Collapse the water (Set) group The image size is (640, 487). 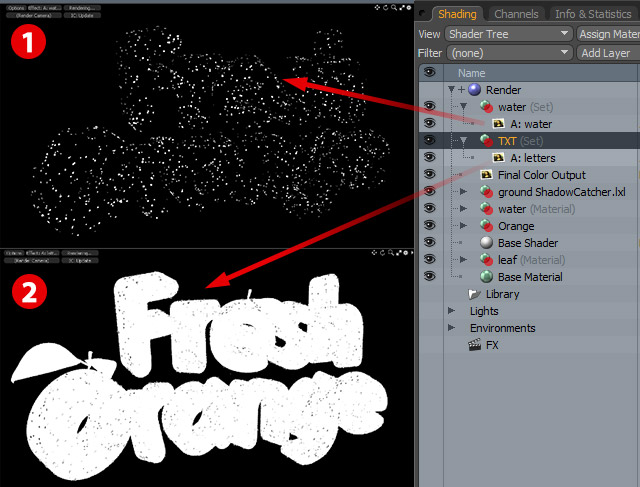click(x=464, y=107)
